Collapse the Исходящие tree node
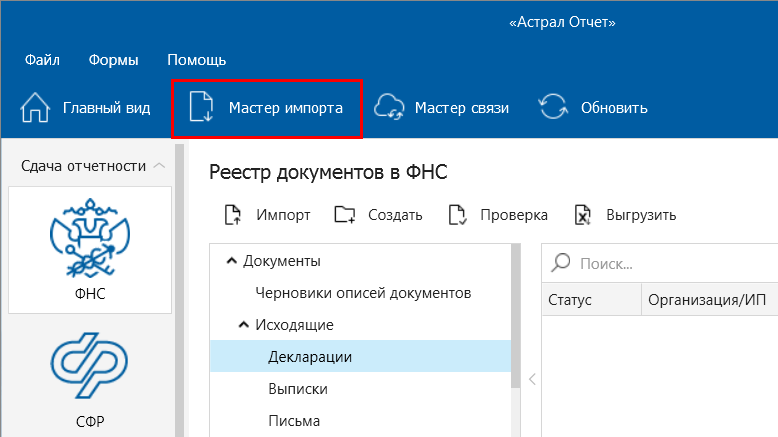Image resolution: width=778 pixels, height=437 pixels. point(244,325)
